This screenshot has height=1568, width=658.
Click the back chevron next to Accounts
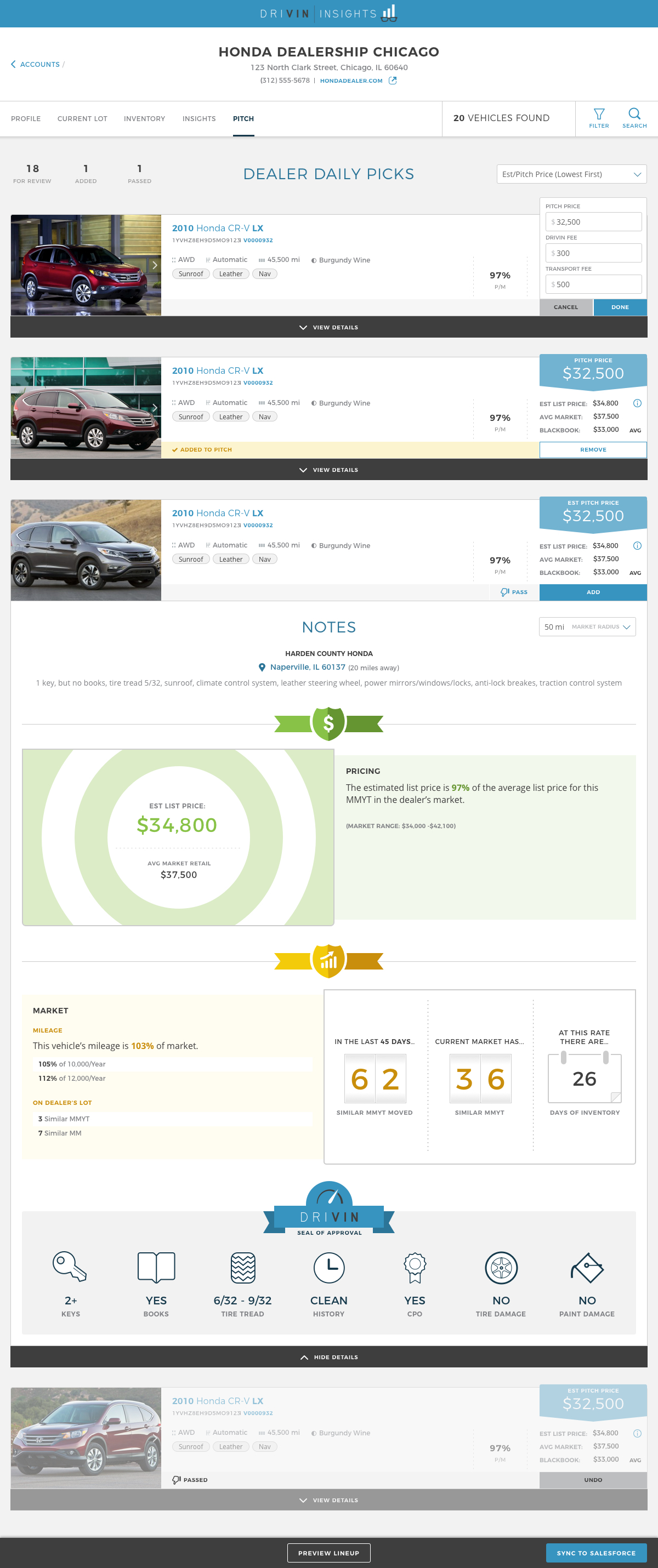[x=13, y=65]
